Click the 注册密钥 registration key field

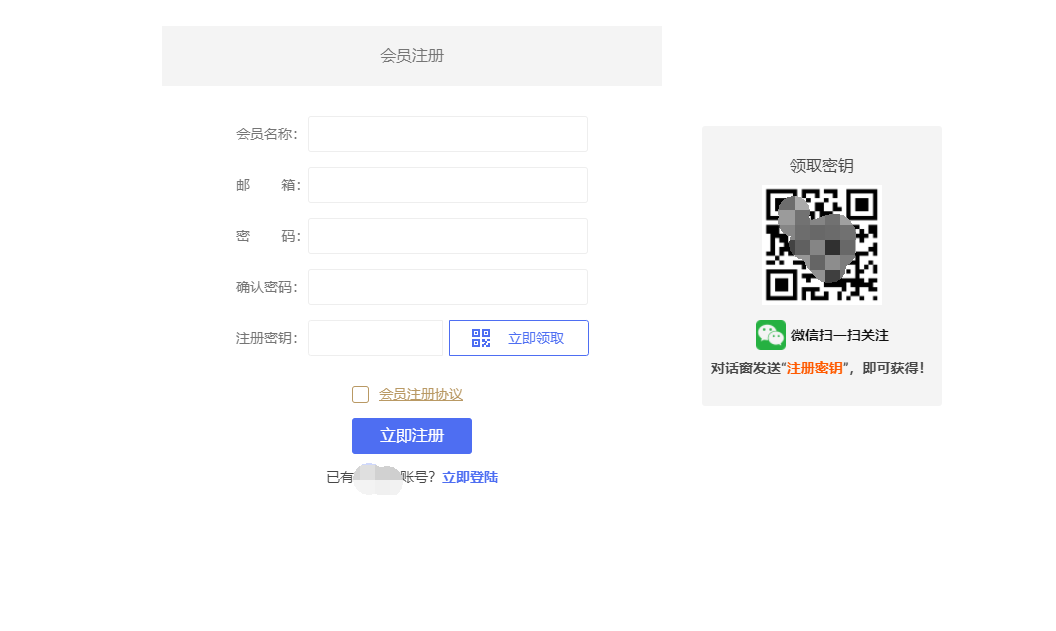375,338
